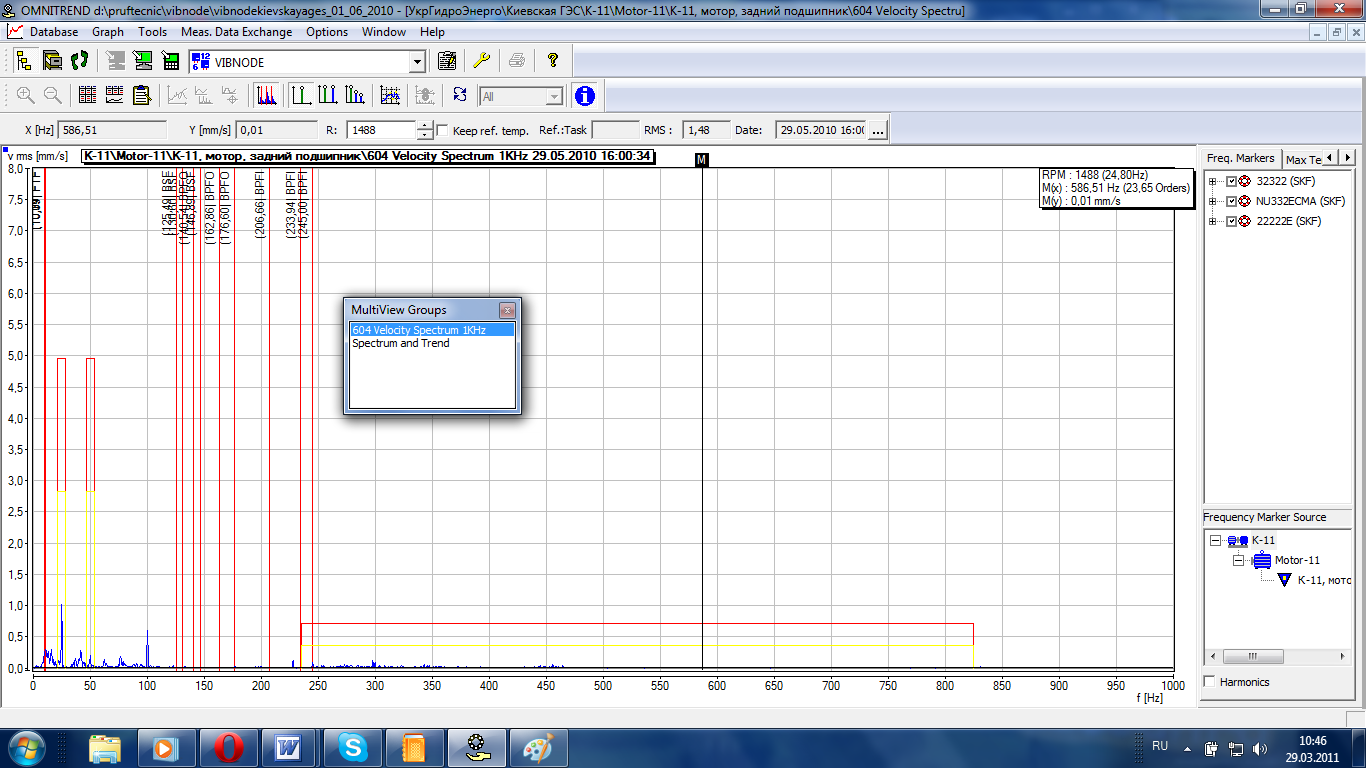The width and height of the screenshot is (1366, 768).
Task: Click the date '...' browse button
Action: tap(877, 130)
